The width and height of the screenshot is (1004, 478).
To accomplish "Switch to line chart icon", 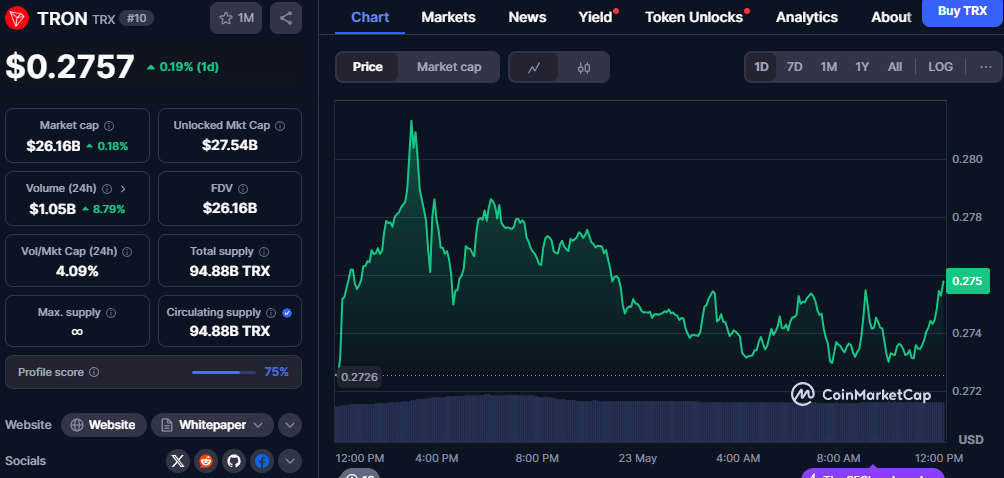I will pyautogui.click(x=534, y=67).
